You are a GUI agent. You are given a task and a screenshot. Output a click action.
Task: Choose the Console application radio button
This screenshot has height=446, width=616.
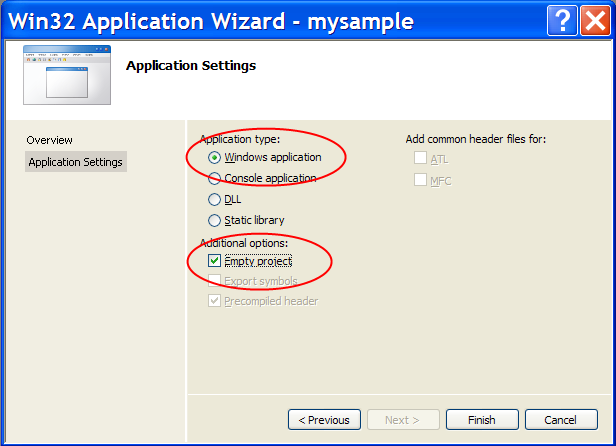pos(214,178)
